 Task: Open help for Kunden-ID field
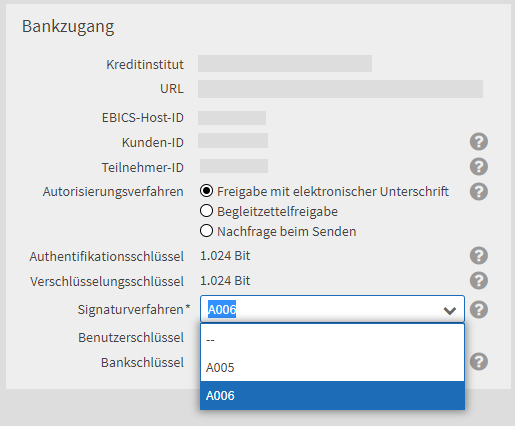479,142
